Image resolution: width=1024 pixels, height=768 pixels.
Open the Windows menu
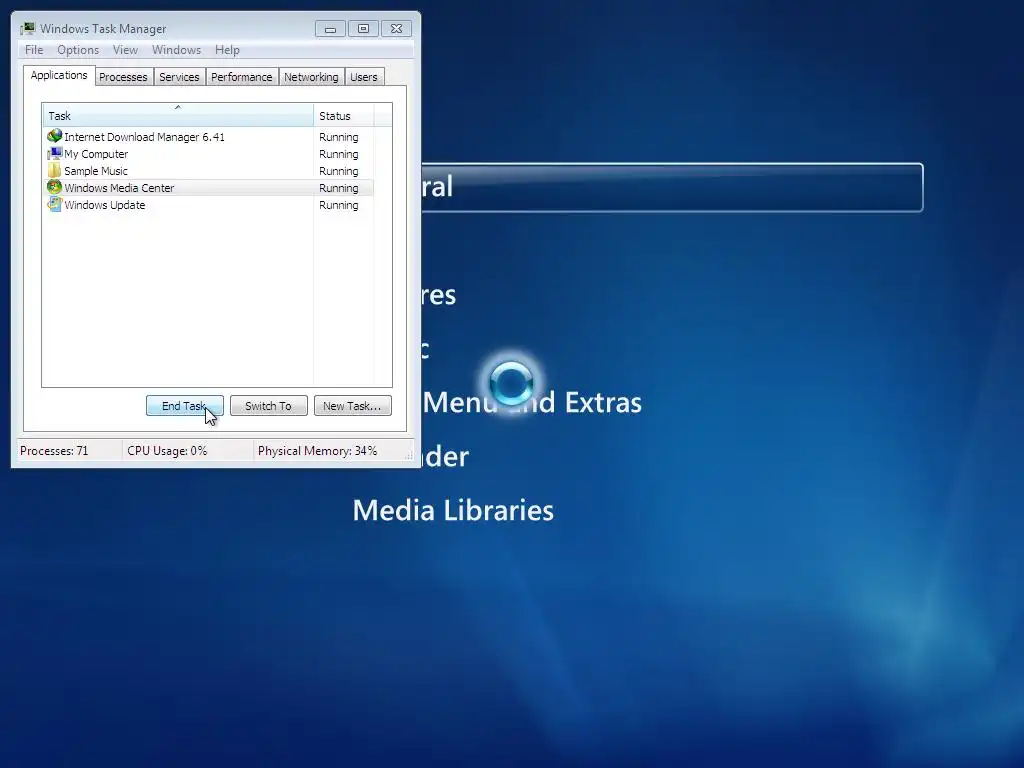[176, 50]
